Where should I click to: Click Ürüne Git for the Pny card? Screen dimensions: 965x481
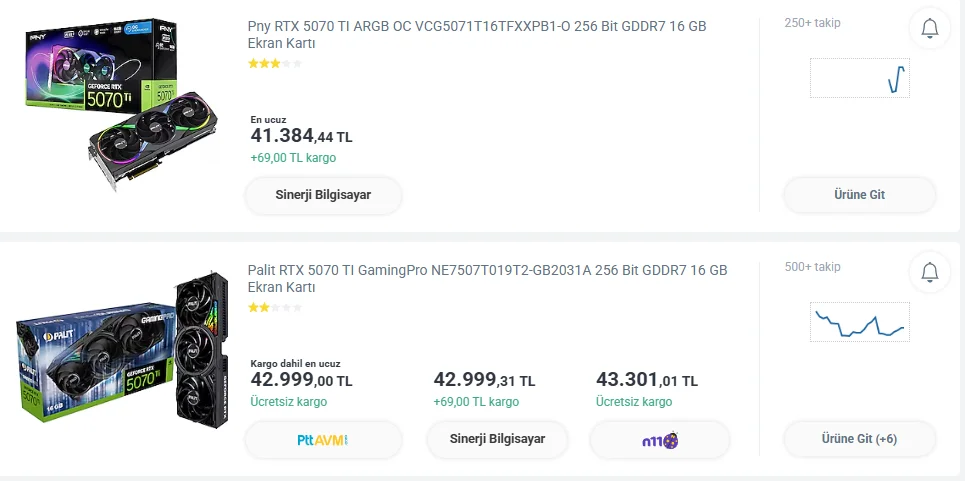point(859,195)
